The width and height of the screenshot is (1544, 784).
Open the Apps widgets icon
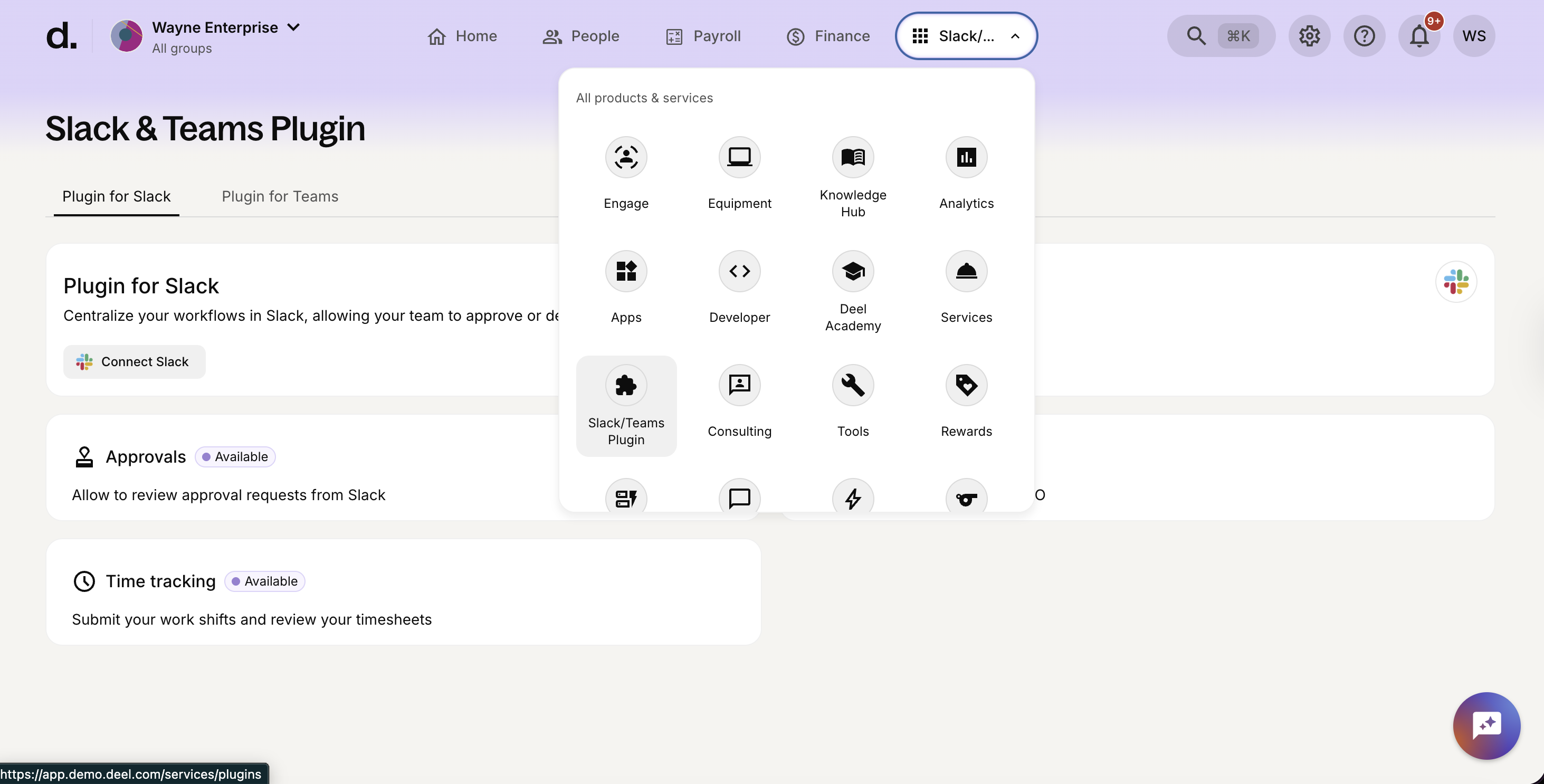pyautogui.click(x=626, y=272)
